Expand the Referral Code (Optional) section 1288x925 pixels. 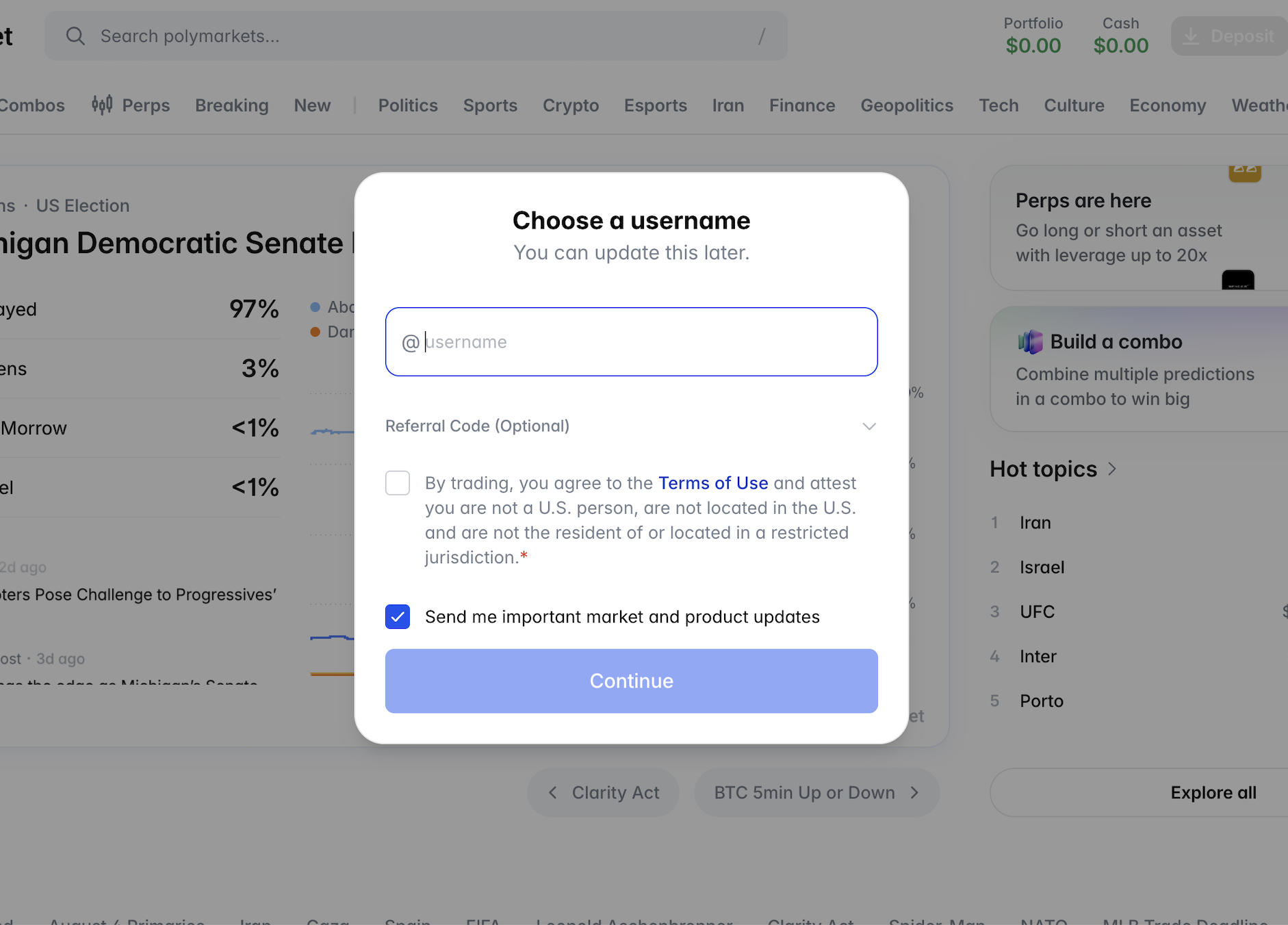[631, 426]
